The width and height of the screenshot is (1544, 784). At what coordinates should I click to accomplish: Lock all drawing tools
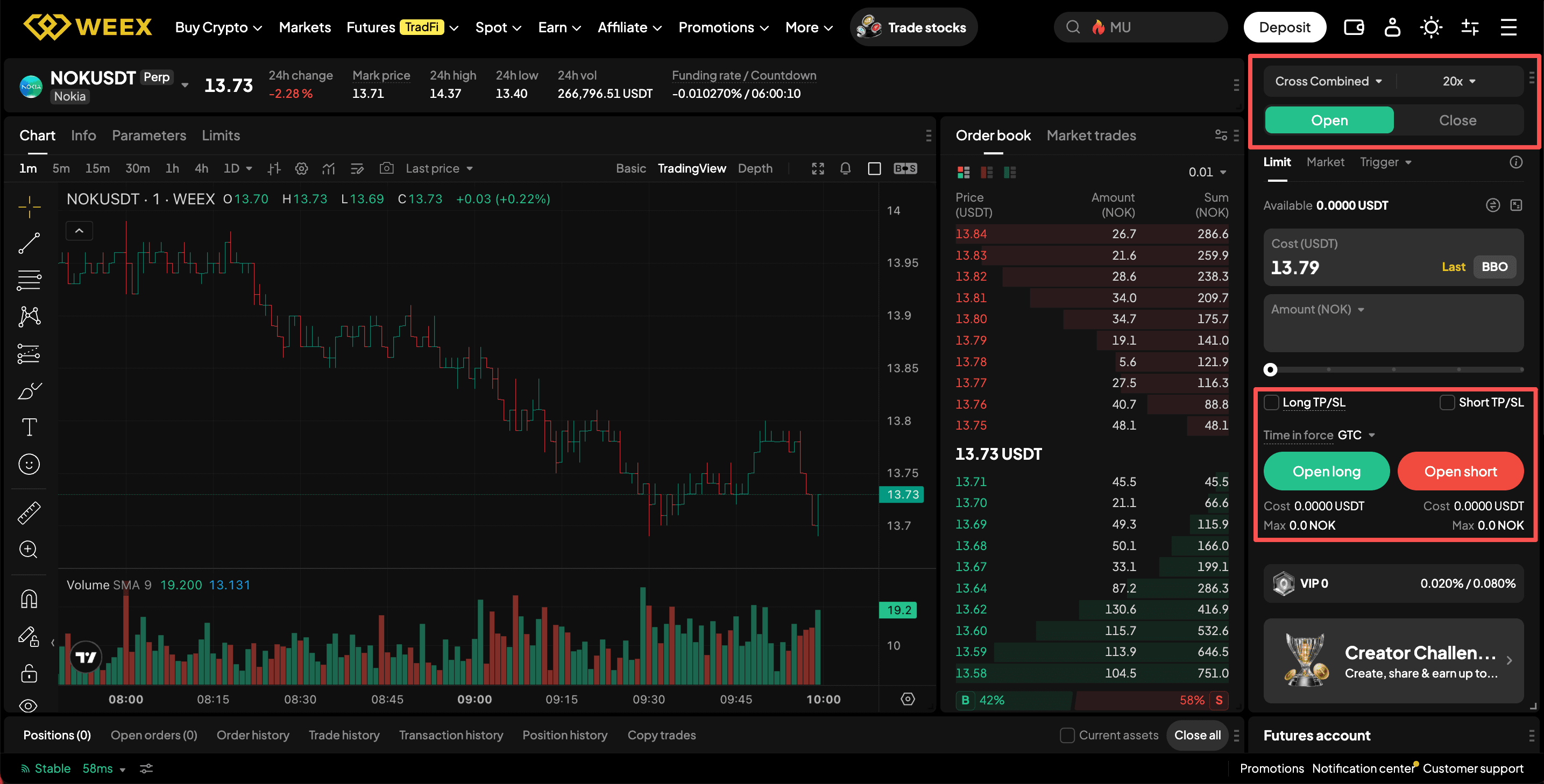click(29, 673)
